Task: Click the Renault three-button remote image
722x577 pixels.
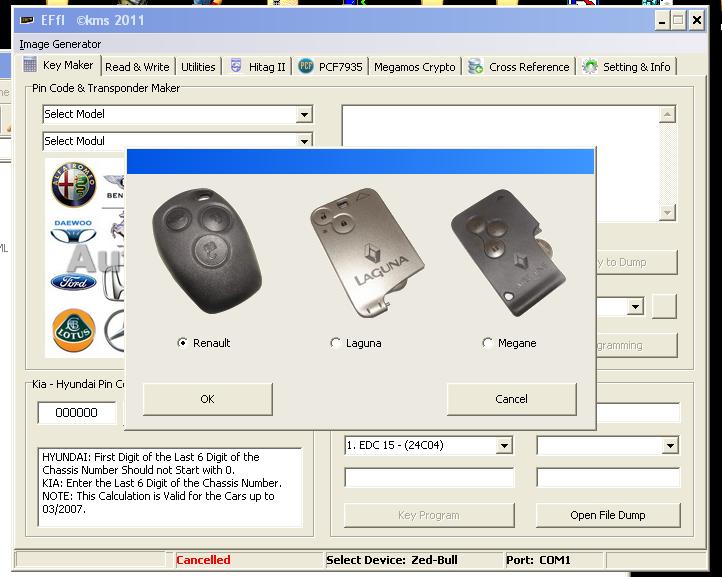Action: tap(207, 251)
